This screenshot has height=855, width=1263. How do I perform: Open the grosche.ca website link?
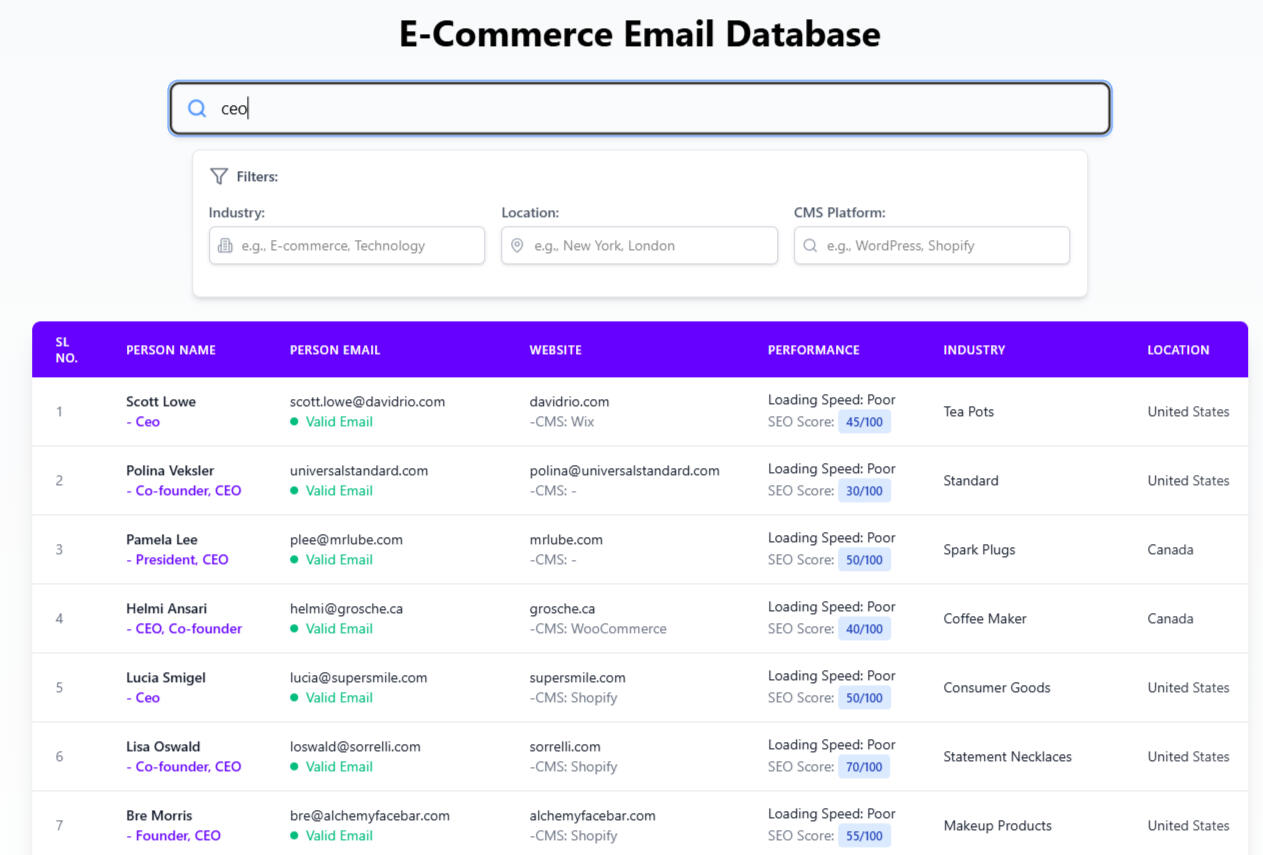pos(562,609)
